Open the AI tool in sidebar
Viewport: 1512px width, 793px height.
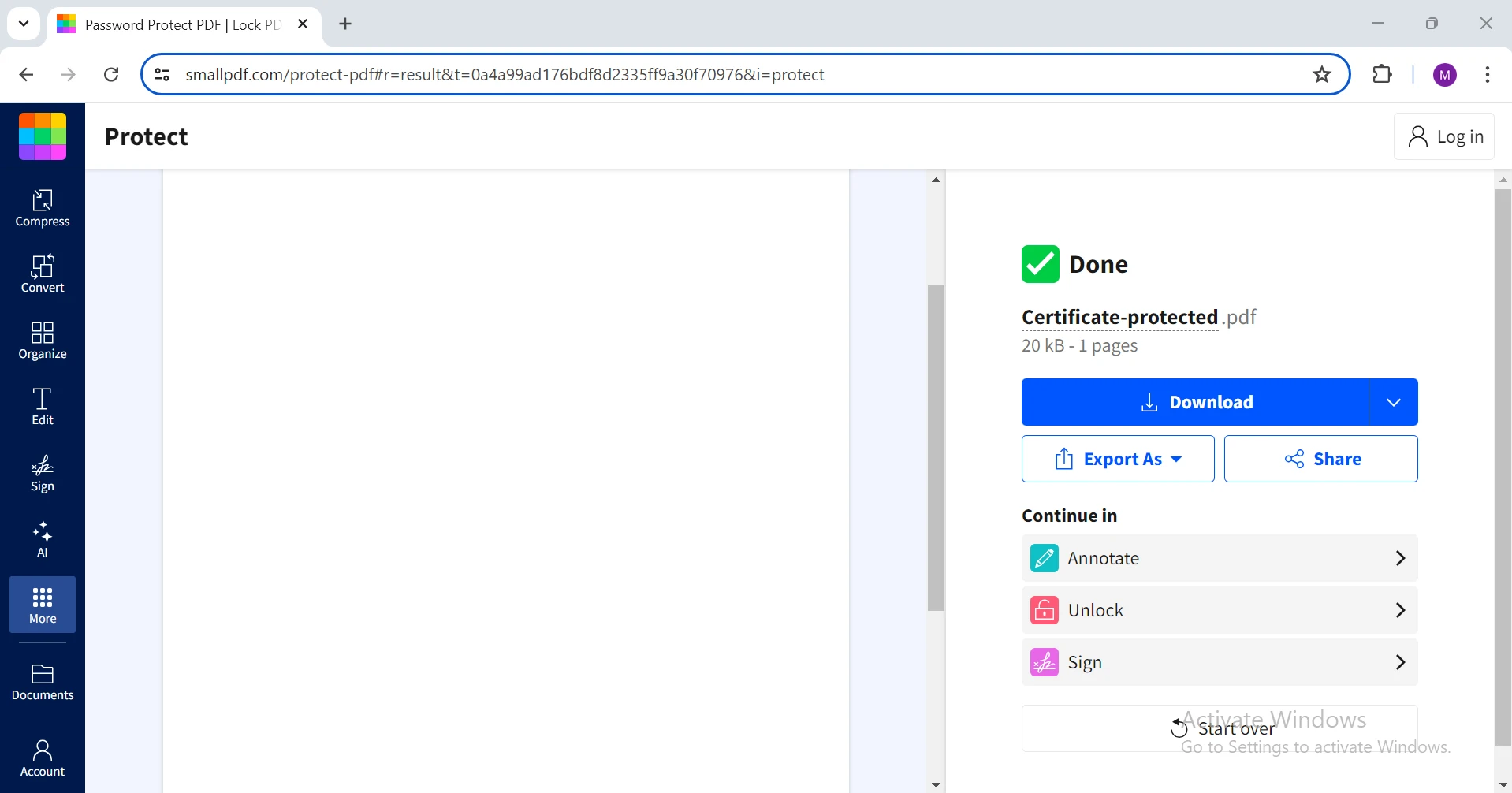43,539
